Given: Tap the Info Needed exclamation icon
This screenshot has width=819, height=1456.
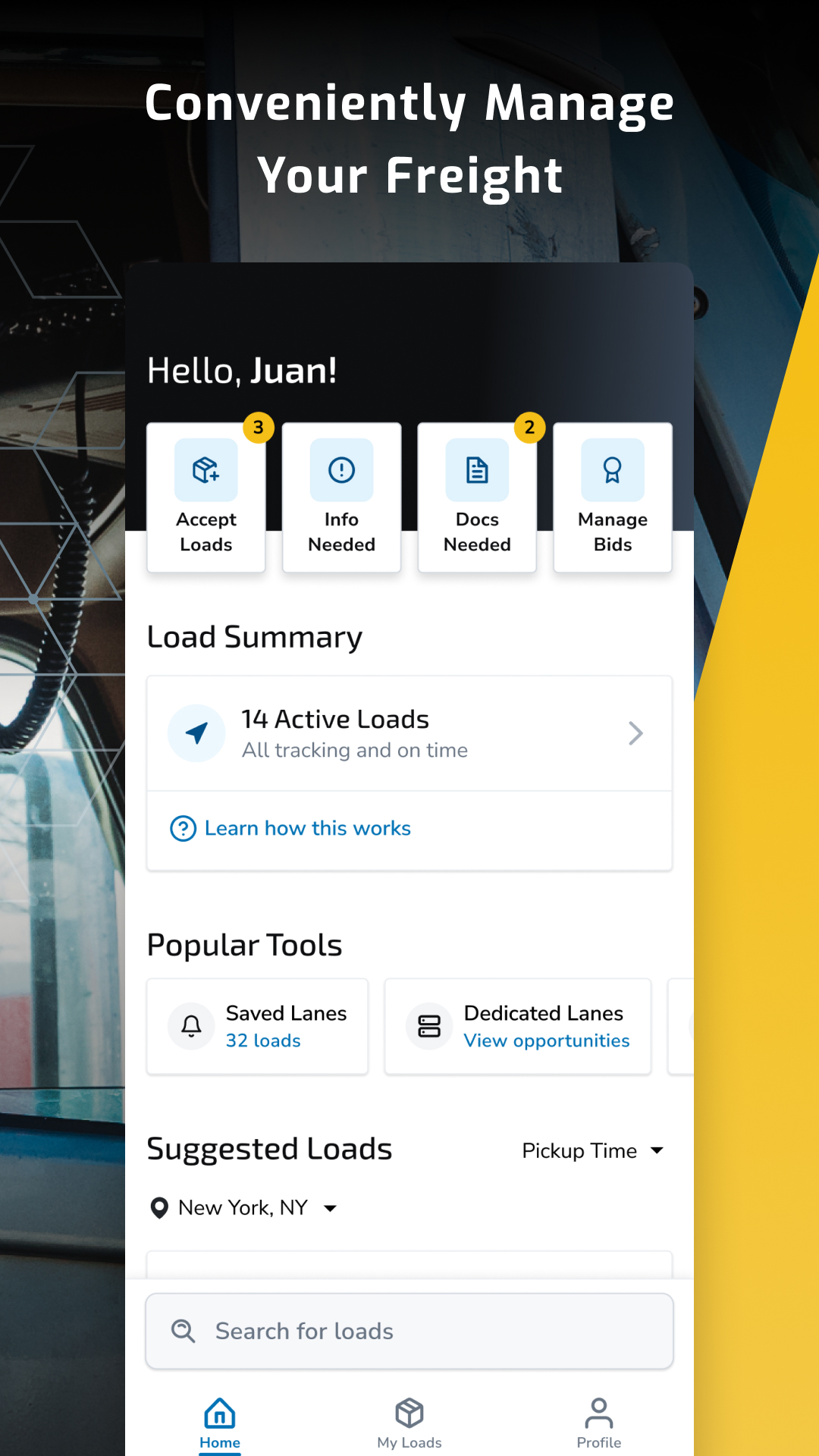Looking at the screenshot, I should (x=341, y=470).
